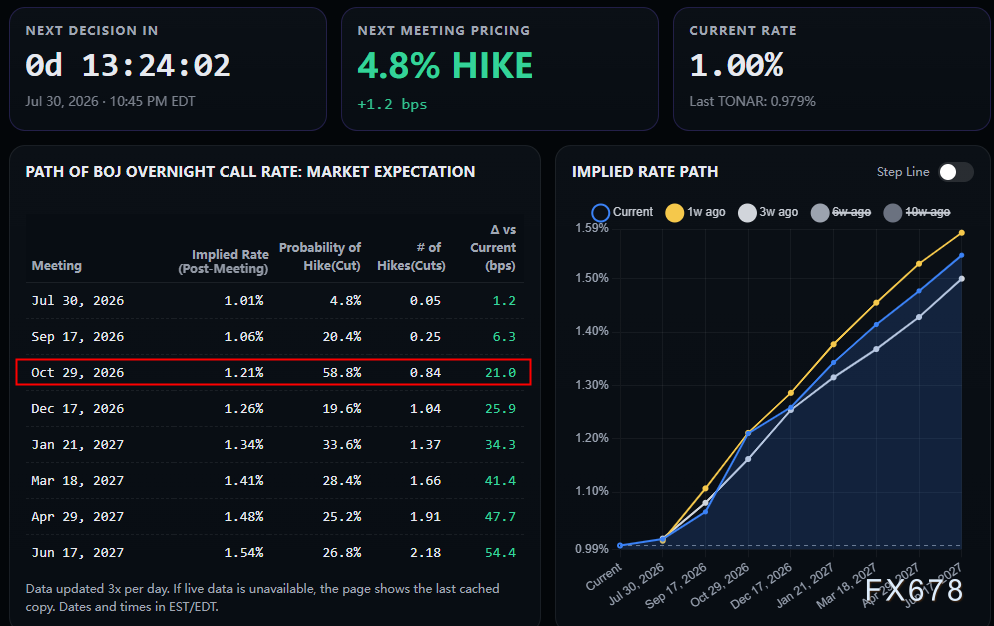
Task: Select the Sep 17, 2026 meeting row
Action: [274, 337]
